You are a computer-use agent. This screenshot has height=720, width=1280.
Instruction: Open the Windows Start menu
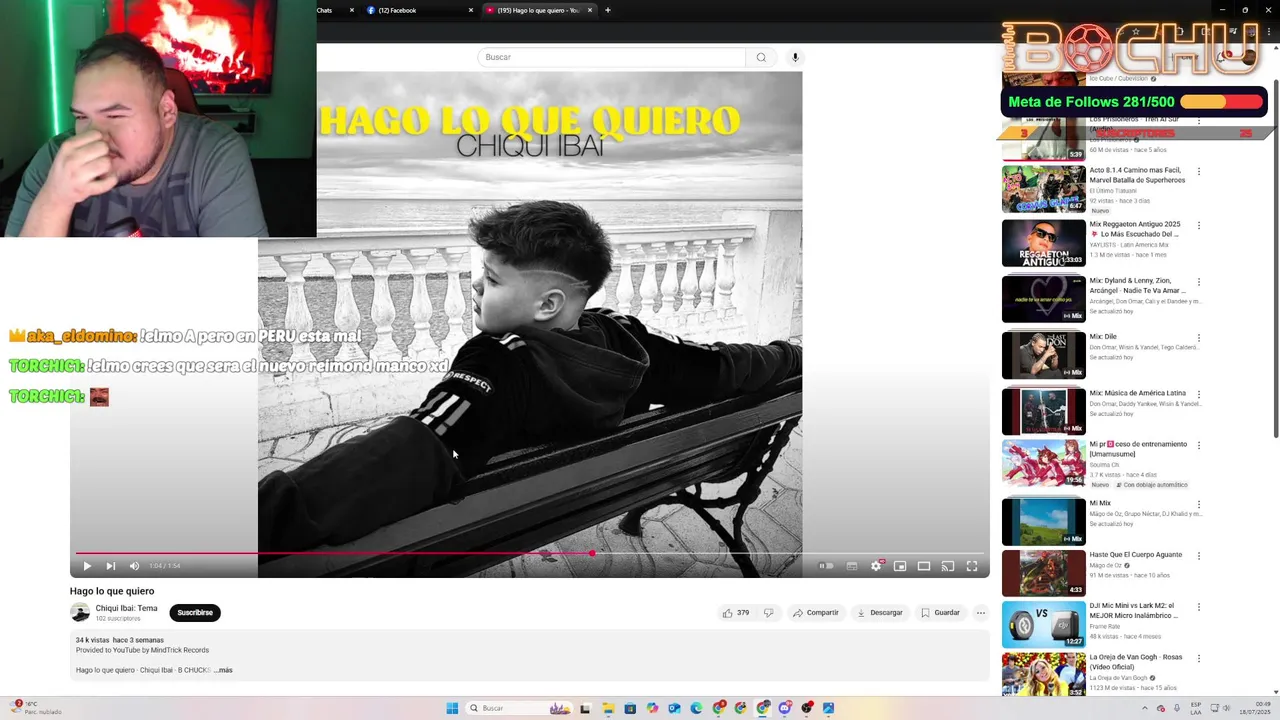[x=452, y=708]
